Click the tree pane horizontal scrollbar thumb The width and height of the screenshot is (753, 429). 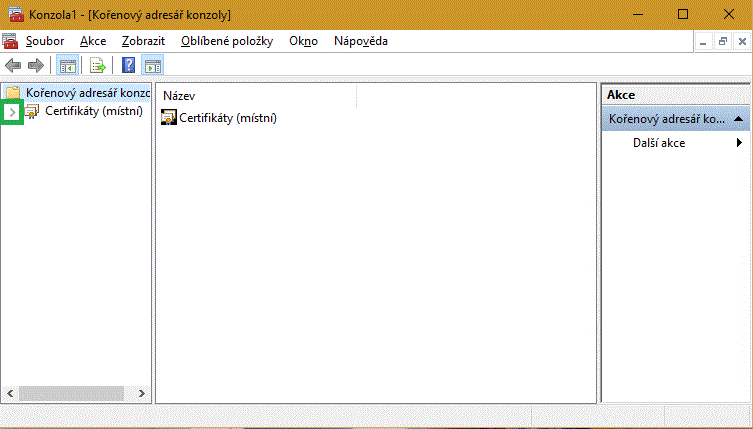(x=60, y=394)
